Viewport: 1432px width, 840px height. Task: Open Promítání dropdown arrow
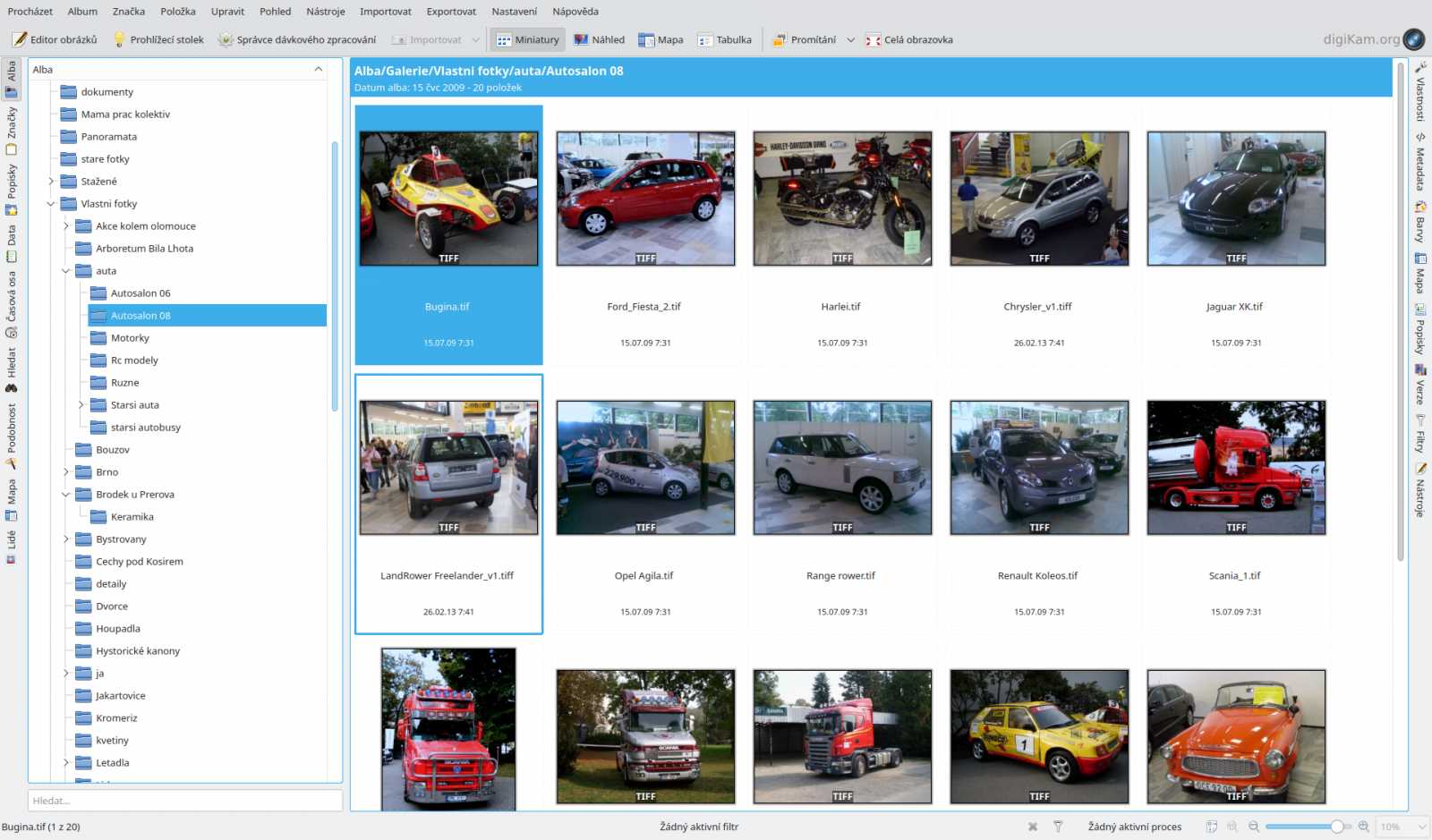(x=851, y=39)
